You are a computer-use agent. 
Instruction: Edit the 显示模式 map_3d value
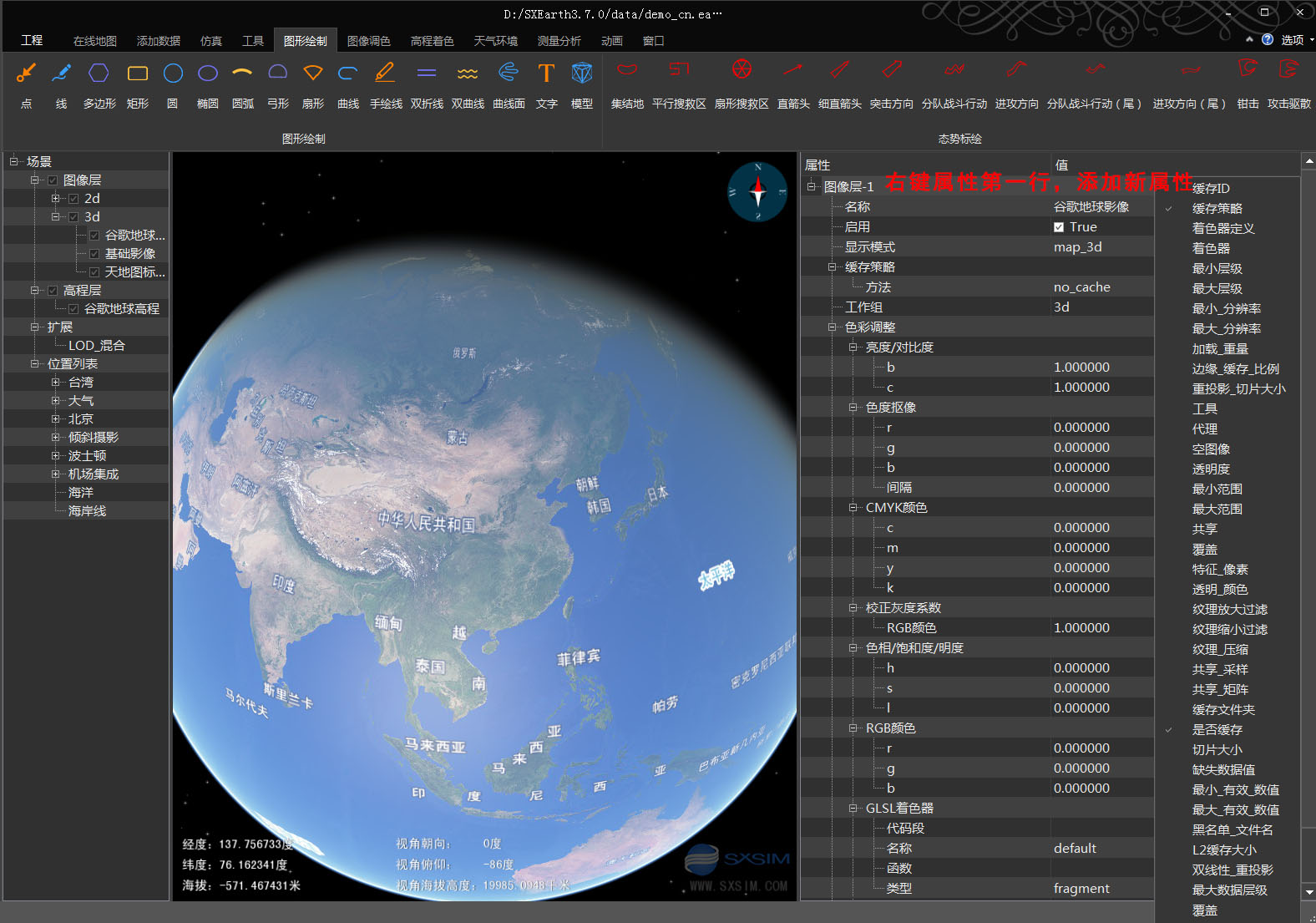1101,247
